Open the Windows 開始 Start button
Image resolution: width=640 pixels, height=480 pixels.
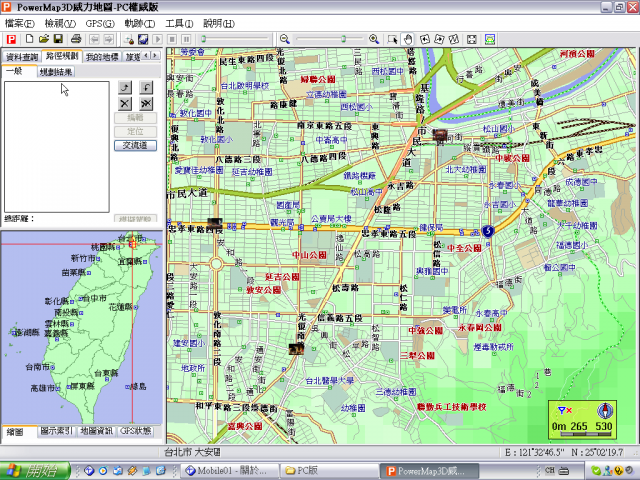tap(34, 471)
